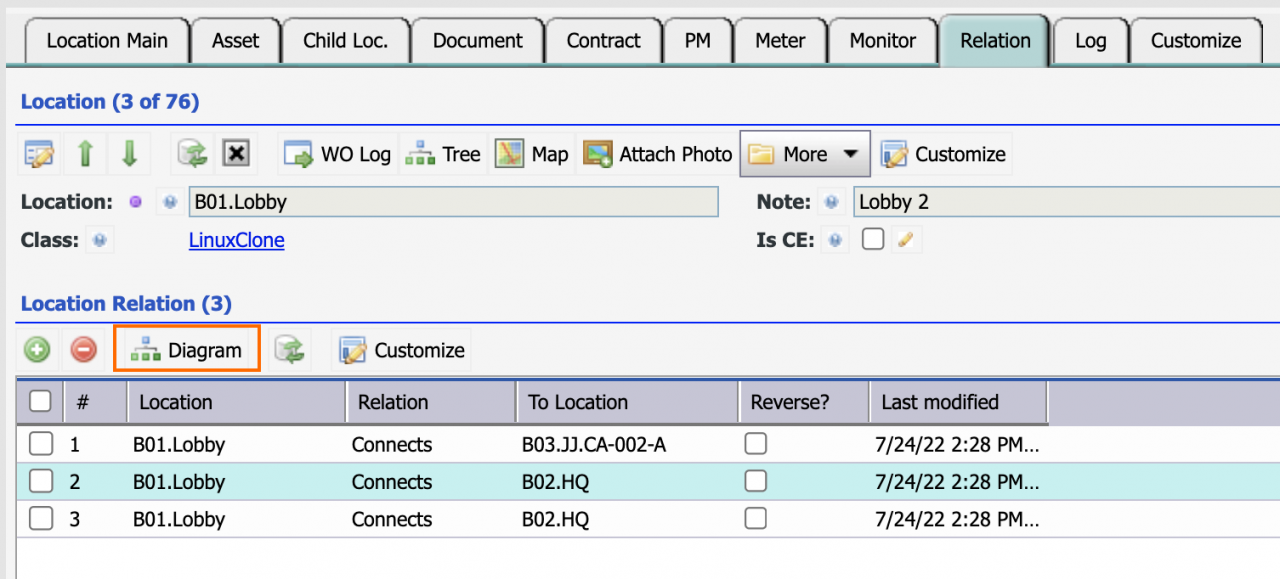Toggle the select-all checkbox in table header
This screenshot has height=579, width=1280.
40,402
